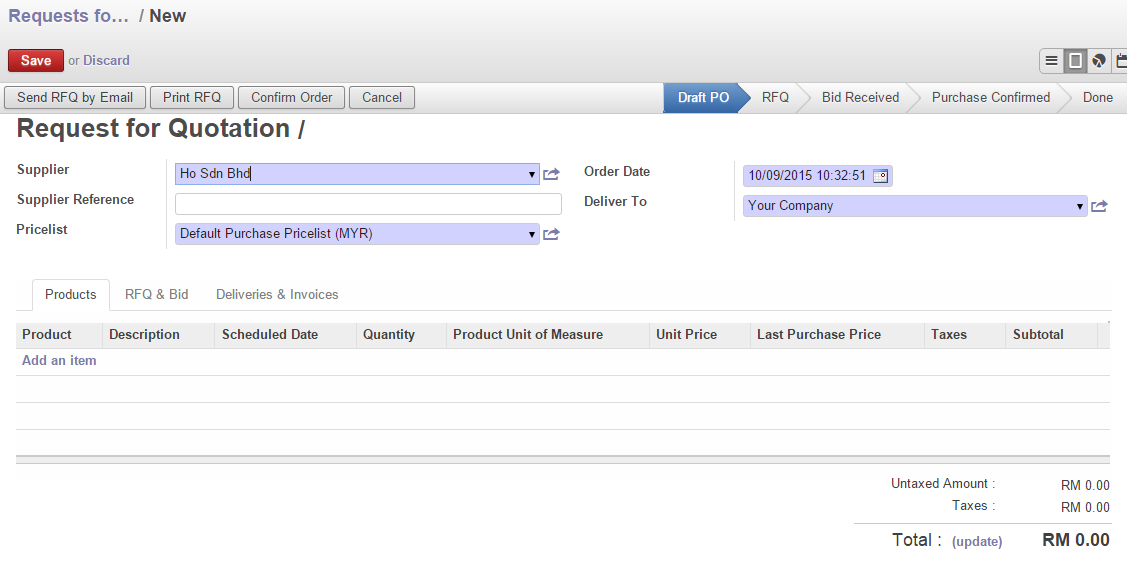Select the RFQ status stage
Image resolution: width=1127 pixels, height=566 pixels.
pos(775,98)
